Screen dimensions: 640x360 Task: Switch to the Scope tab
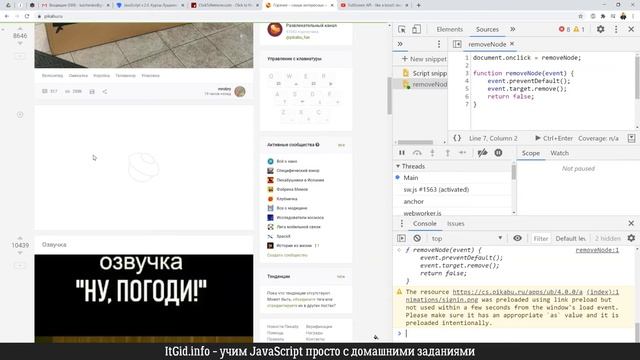(531, 153)
